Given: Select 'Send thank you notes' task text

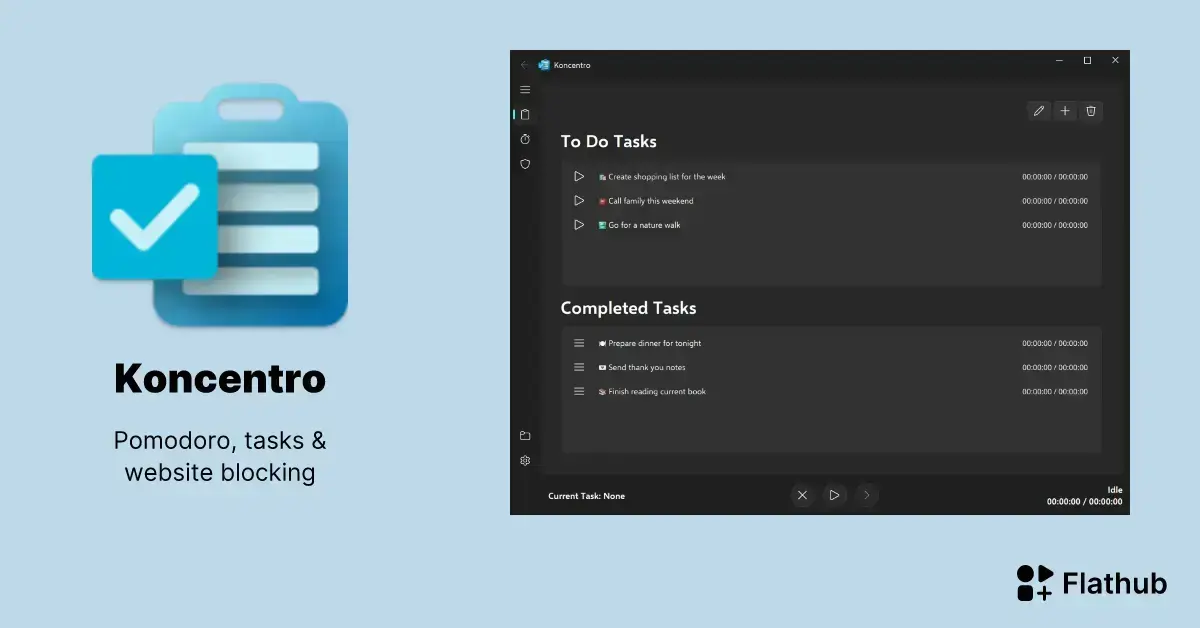Looking at the screenshot, I should click(x=646, y=367).
